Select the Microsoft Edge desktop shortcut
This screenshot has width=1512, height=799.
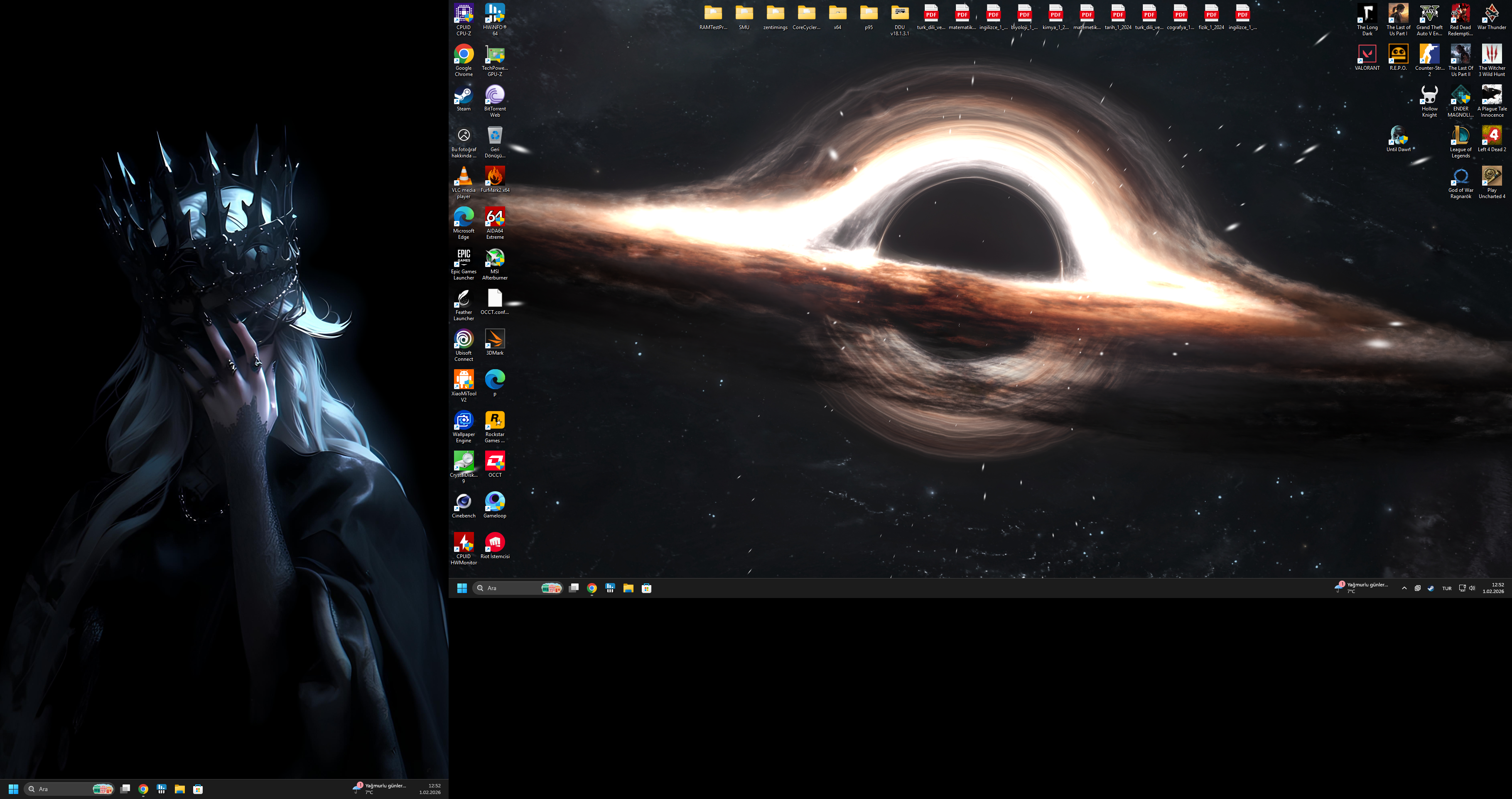pos(464,223)
